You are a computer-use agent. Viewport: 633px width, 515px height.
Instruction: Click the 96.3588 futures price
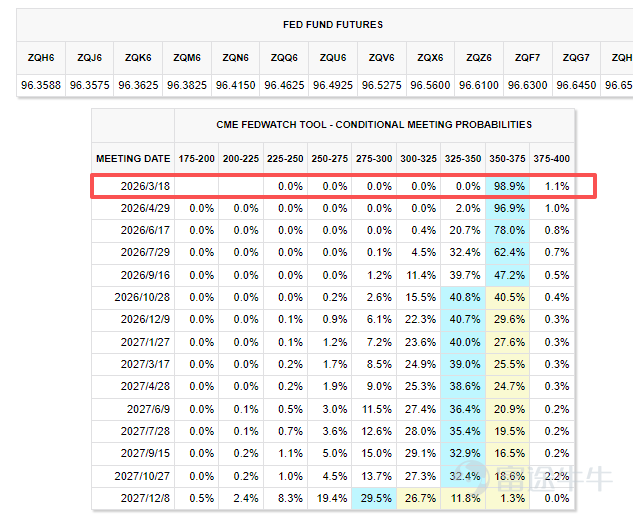click(x=41, y=85)
